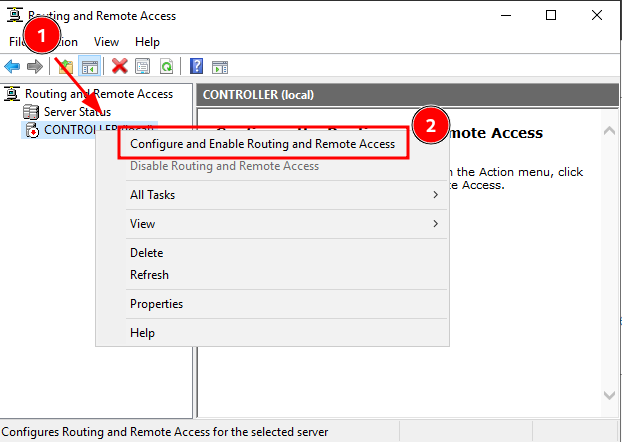
Task: Click the Up one level folder icon
Action: coord(66,67)
